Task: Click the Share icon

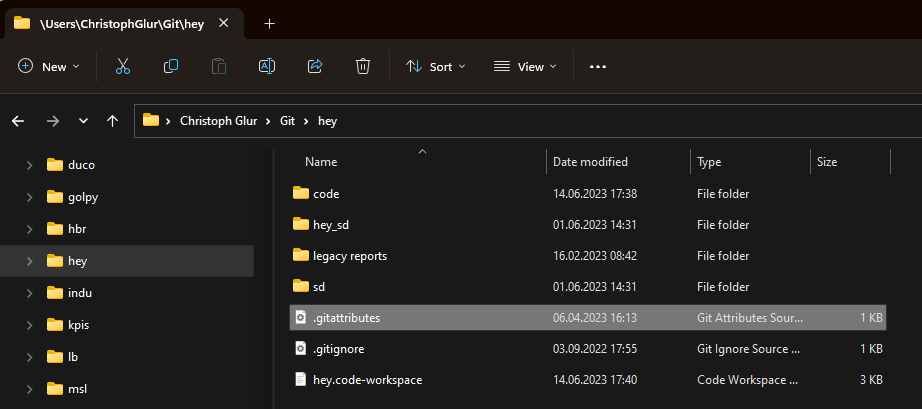Action: (315, 66)
